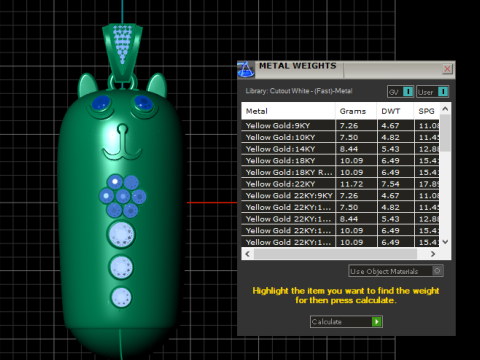
Task: Click the center gem of blue cluster
Action: 123,196
